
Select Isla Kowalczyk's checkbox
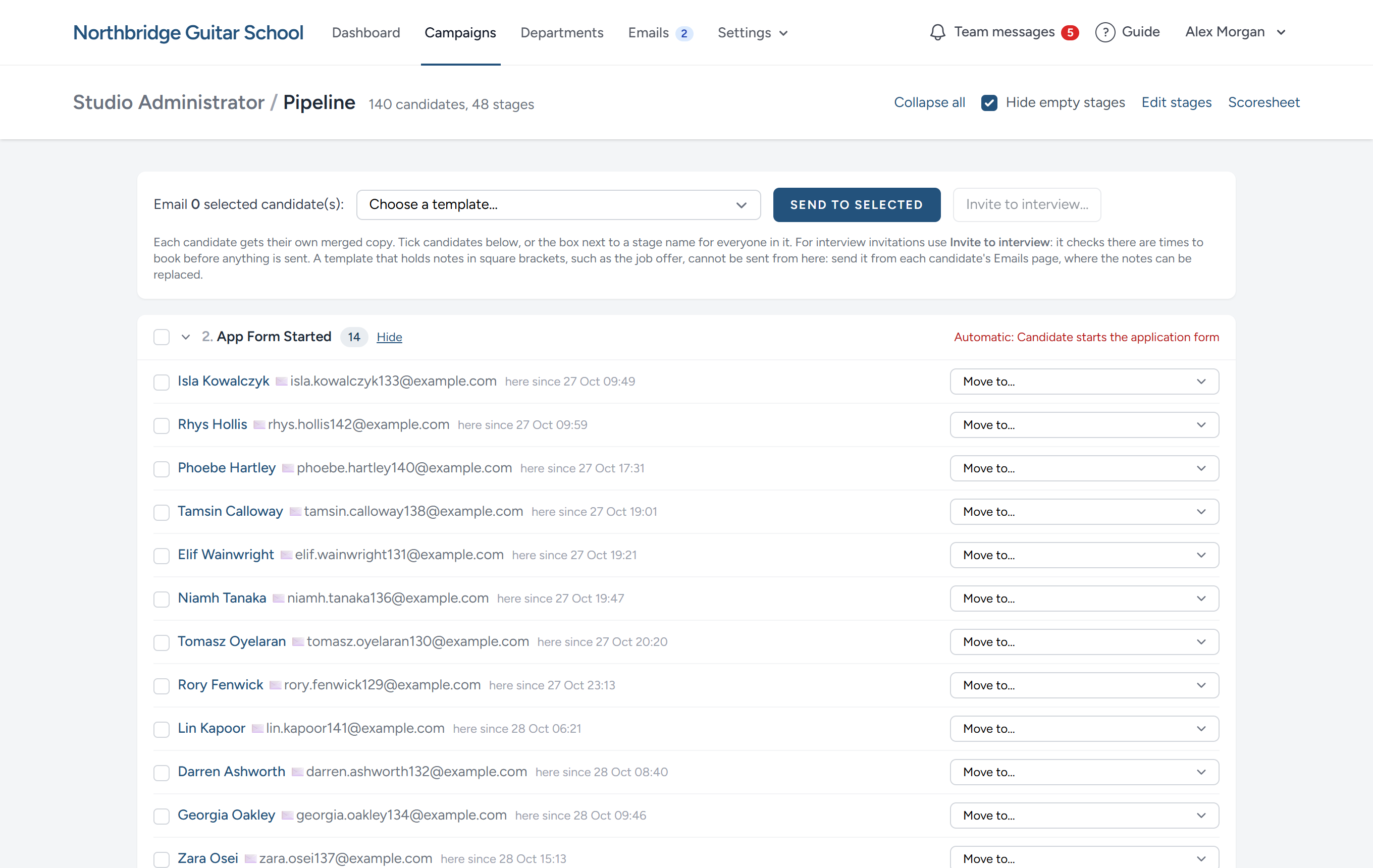coord(162,382)
